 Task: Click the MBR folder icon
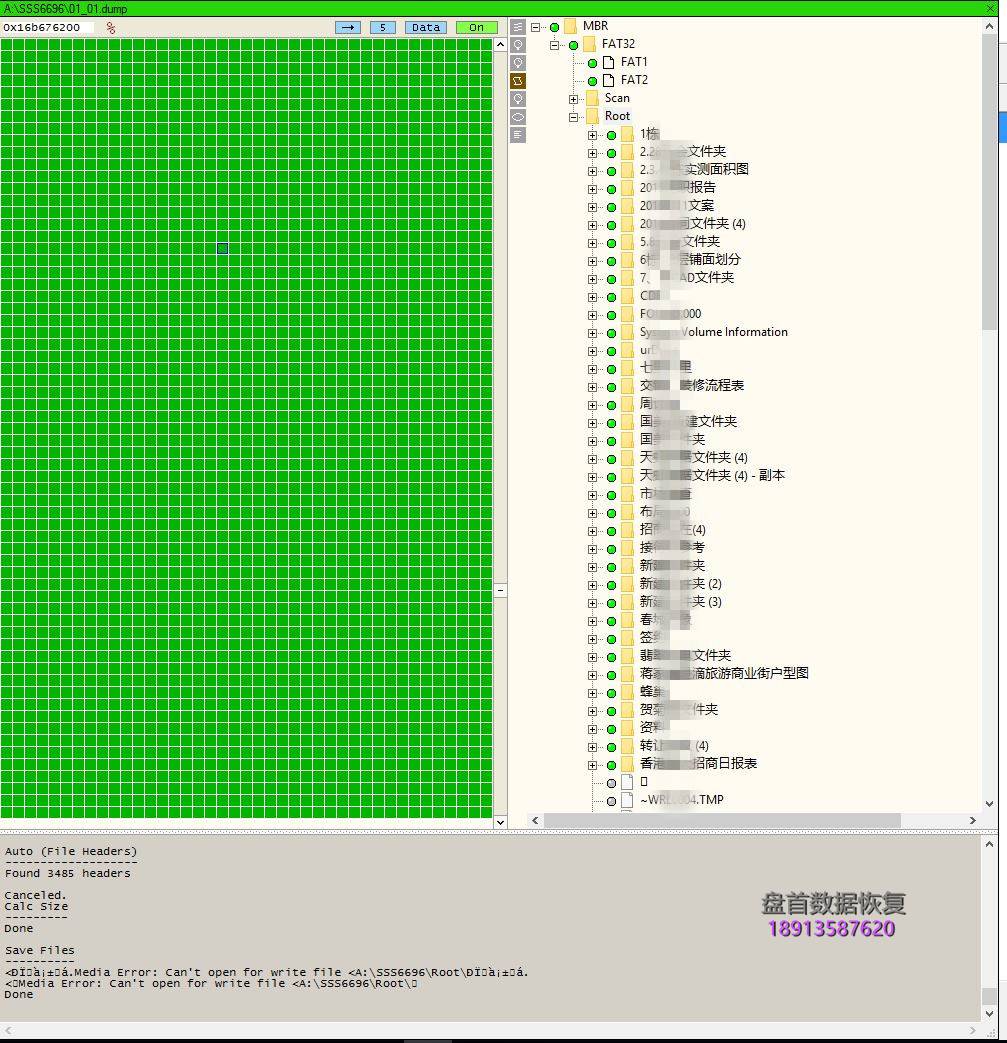coord(570,26)
